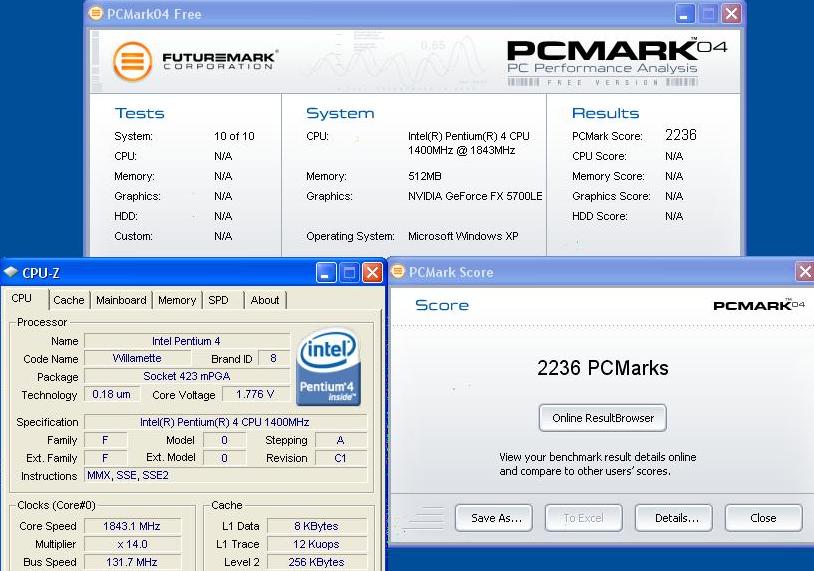Image resolution: width=814 pixels, height=571 pixels.
Task: Click the Online ResultBrowser button
Action: (x=603, y=418)
